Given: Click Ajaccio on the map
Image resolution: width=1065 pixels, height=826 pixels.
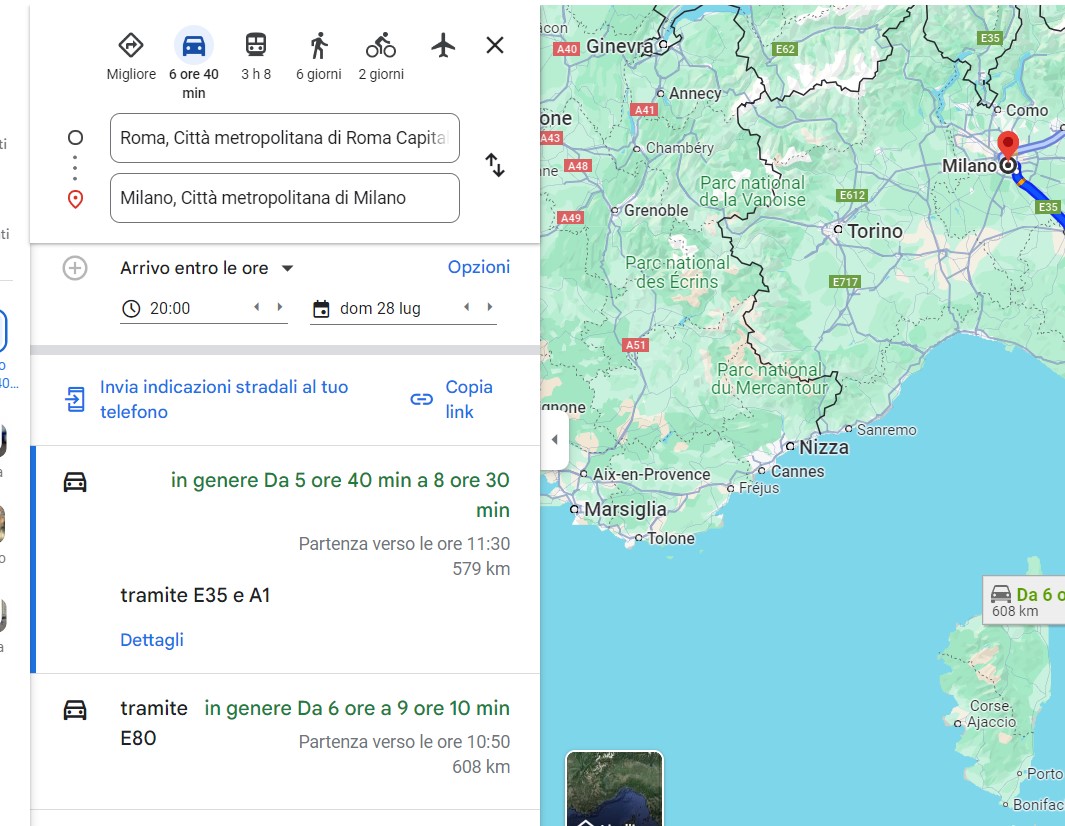Looking at the screenshot, I should pyautogui.click(x=991, y=722).
